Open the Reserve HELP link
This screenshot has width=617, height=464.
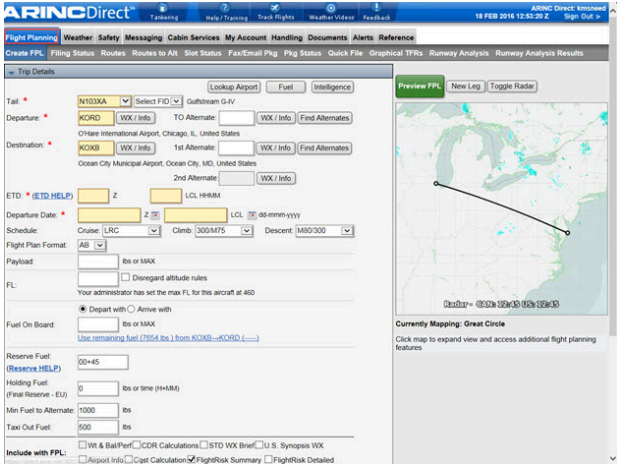click(x=34, y=368)
